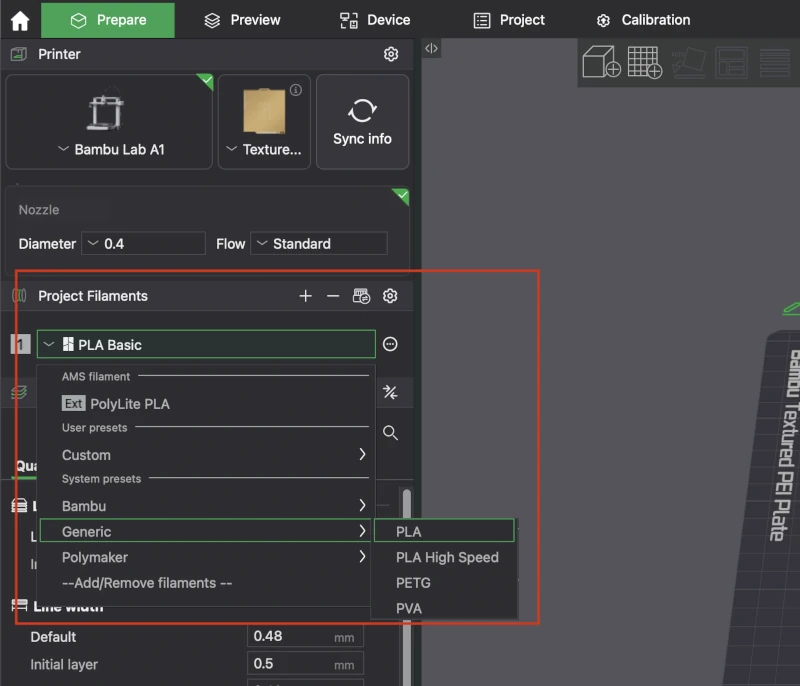Click the Printer panel icon
Viewport: 800px width, 686px height.
pyautogui.click(x=19, y=54)
